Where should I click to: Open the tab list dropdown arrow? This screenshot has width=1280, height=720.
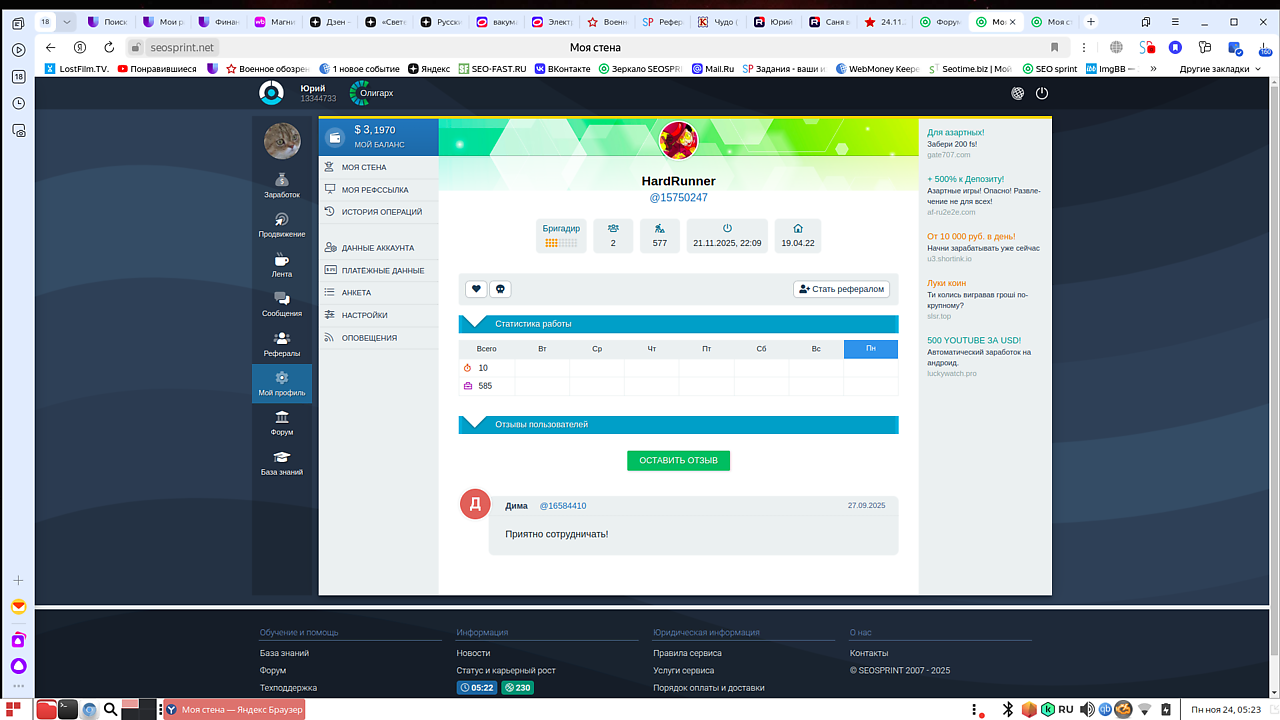pyautogui.click(x=67, y=22)
